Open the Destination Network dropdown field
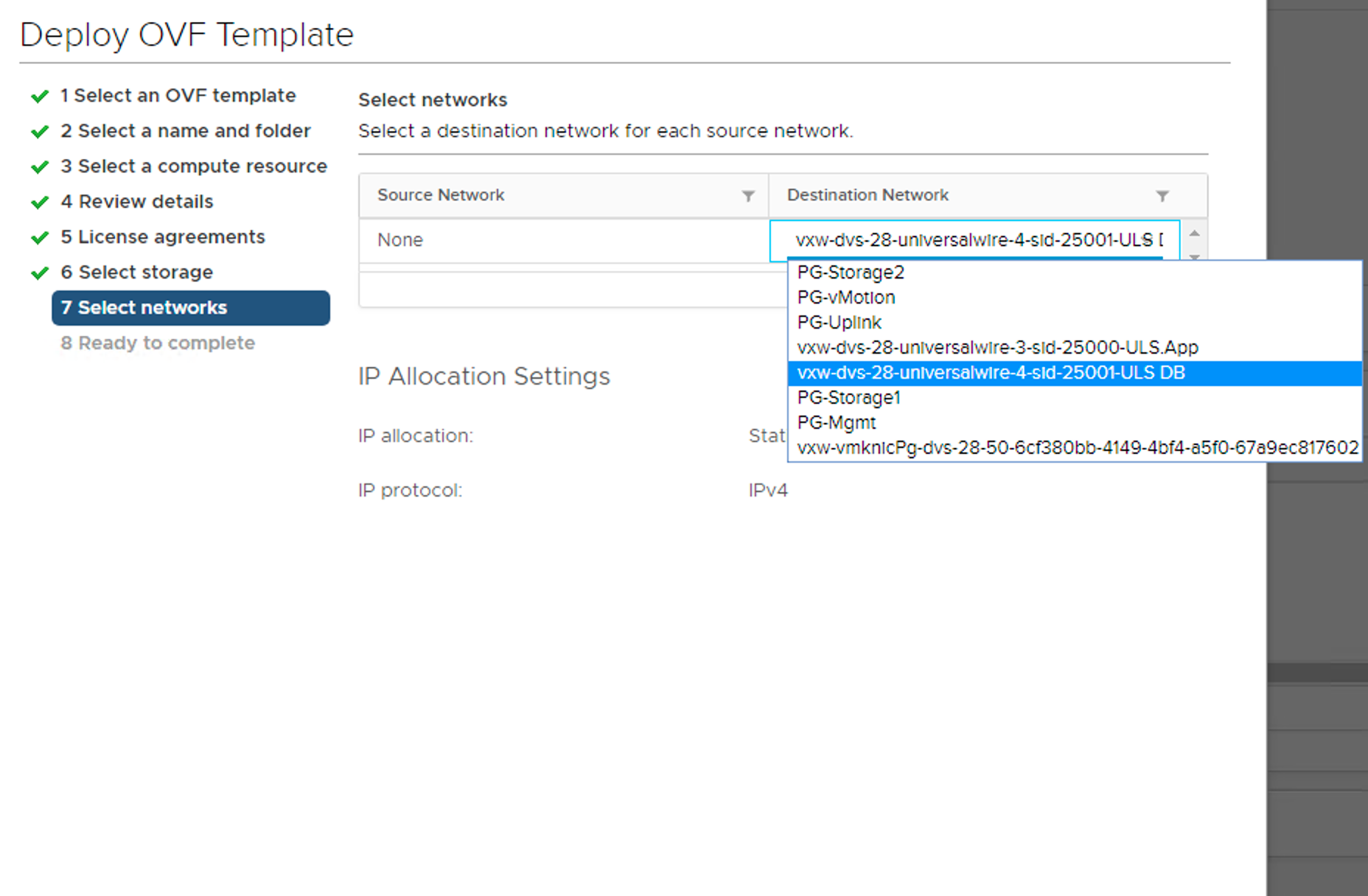 tap(974, 240)
